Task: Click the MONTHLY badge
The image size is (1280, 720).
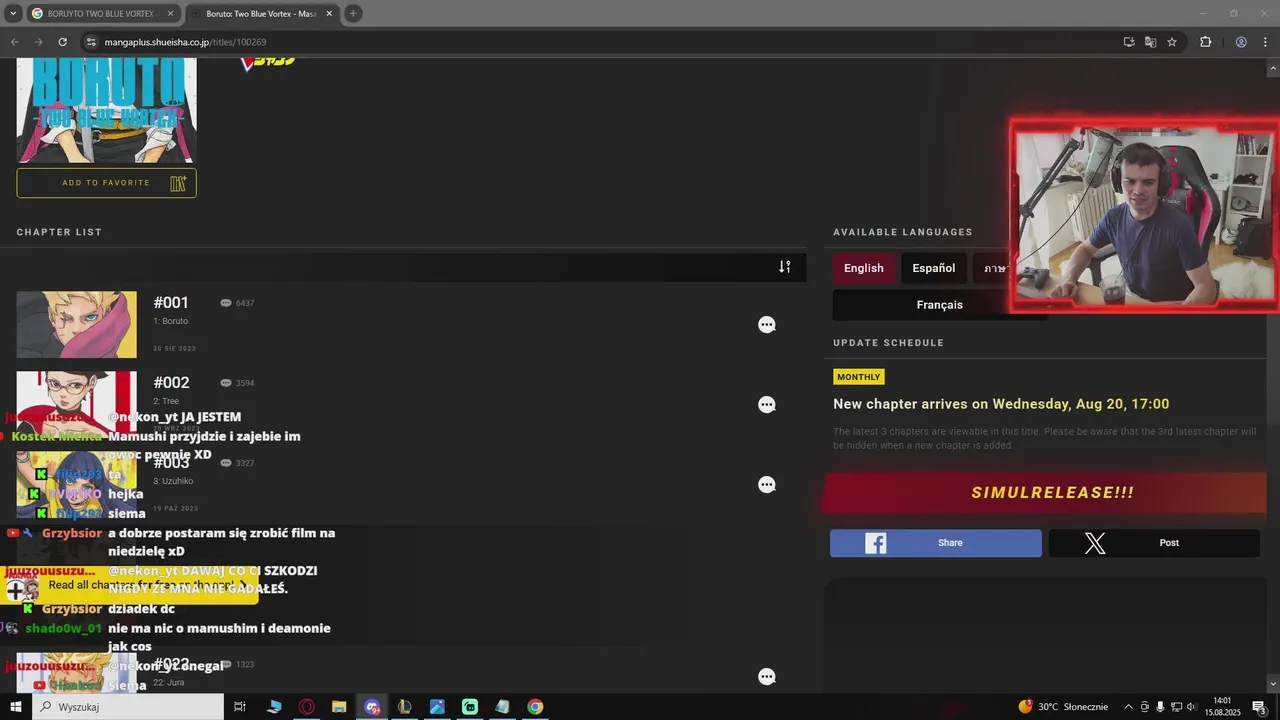Action: (x=859, y=377)
